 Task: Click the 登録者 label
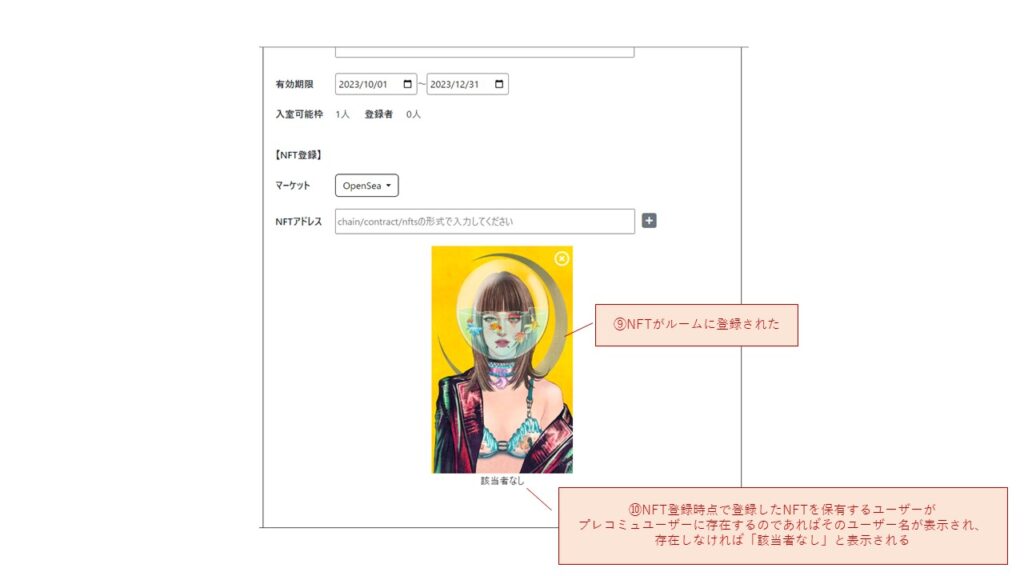(378, 114)
